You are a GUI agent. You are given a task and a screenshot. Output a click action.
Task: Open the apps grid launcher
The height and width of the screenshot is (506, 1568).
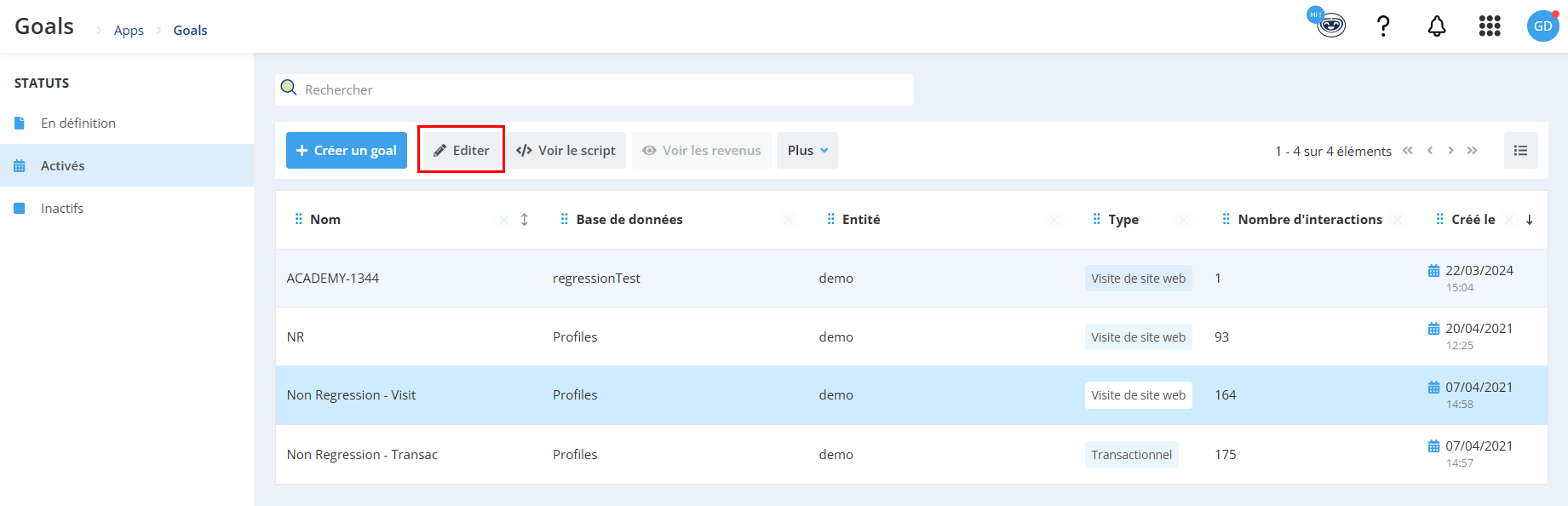[1490, 26]
